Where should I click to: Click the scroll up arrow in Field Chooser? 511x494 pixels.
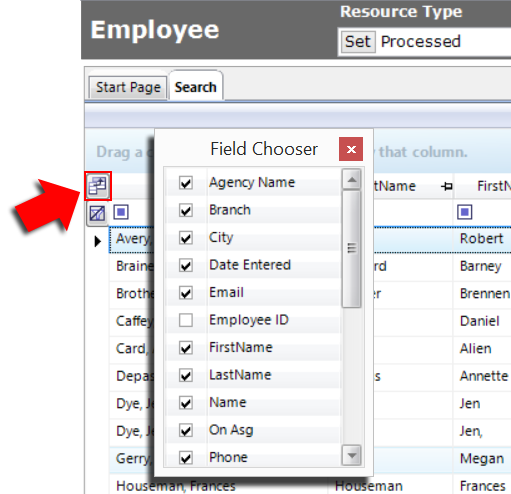click(352, 179)
